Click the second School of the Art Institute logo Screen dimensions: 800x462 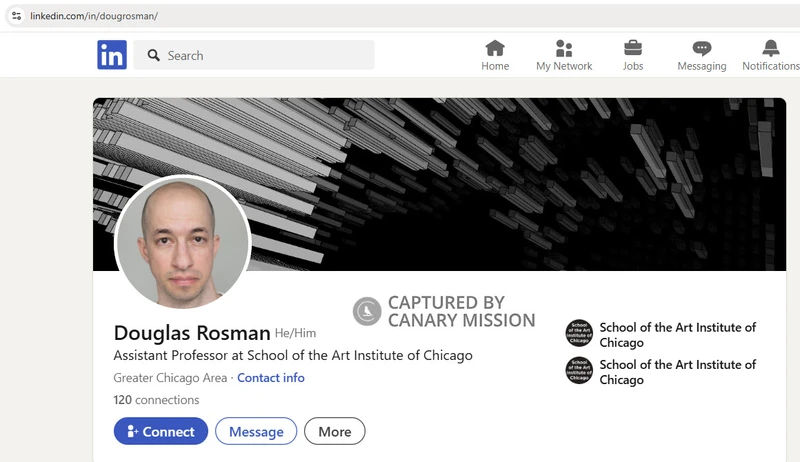[579, 371]
